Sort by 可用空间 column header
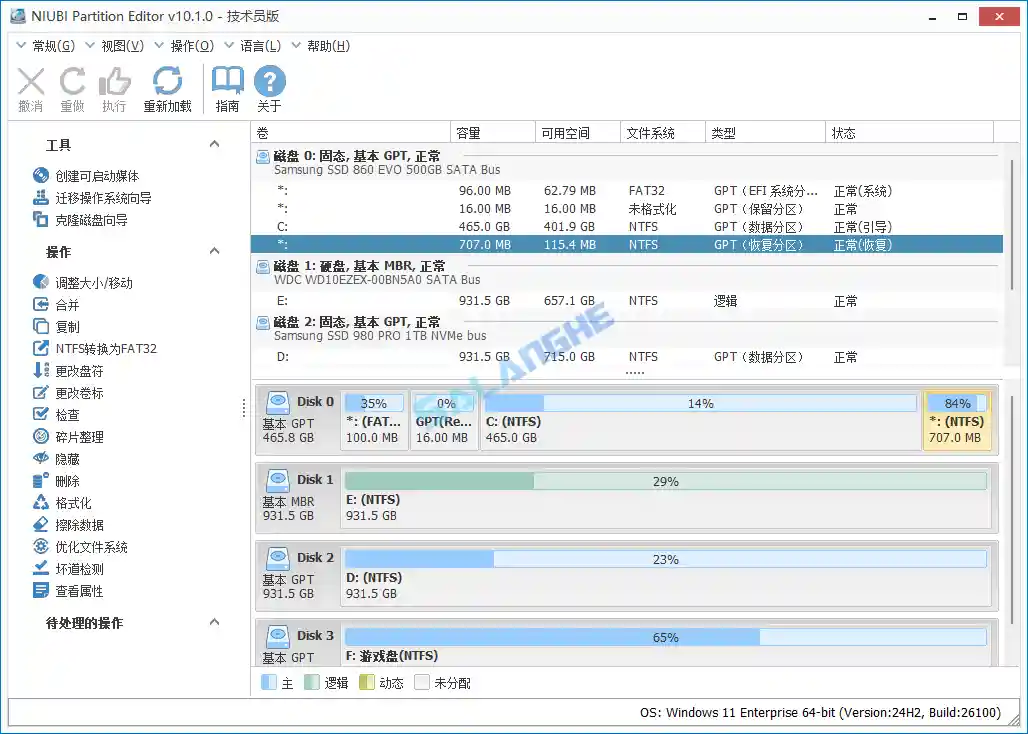 point(578,133)
